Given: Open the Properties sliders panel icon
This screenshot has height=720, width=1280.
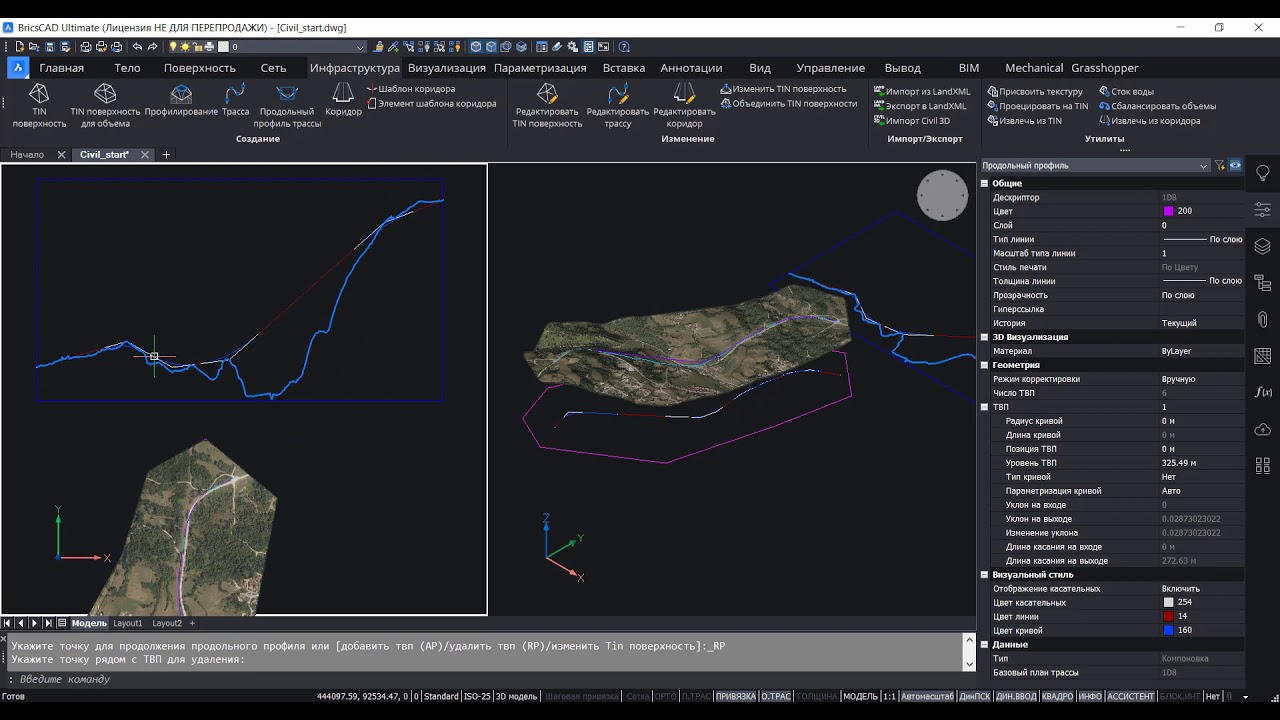Looking at the screenshot, I should coord(1262,209).
